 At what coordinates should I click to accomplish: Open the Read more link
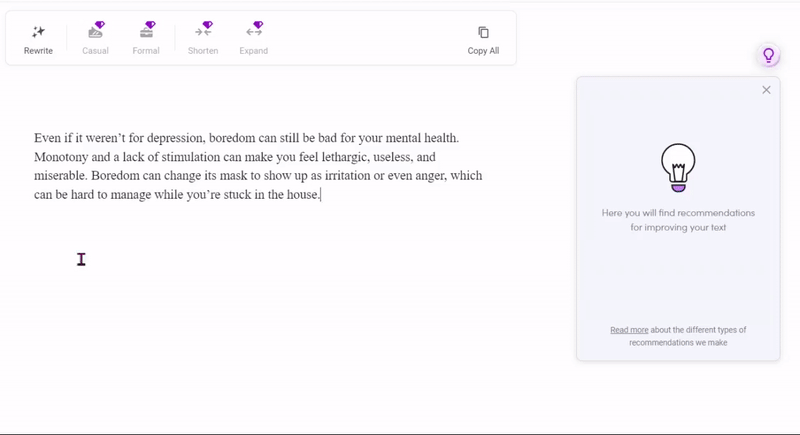[x=629, y=329]
